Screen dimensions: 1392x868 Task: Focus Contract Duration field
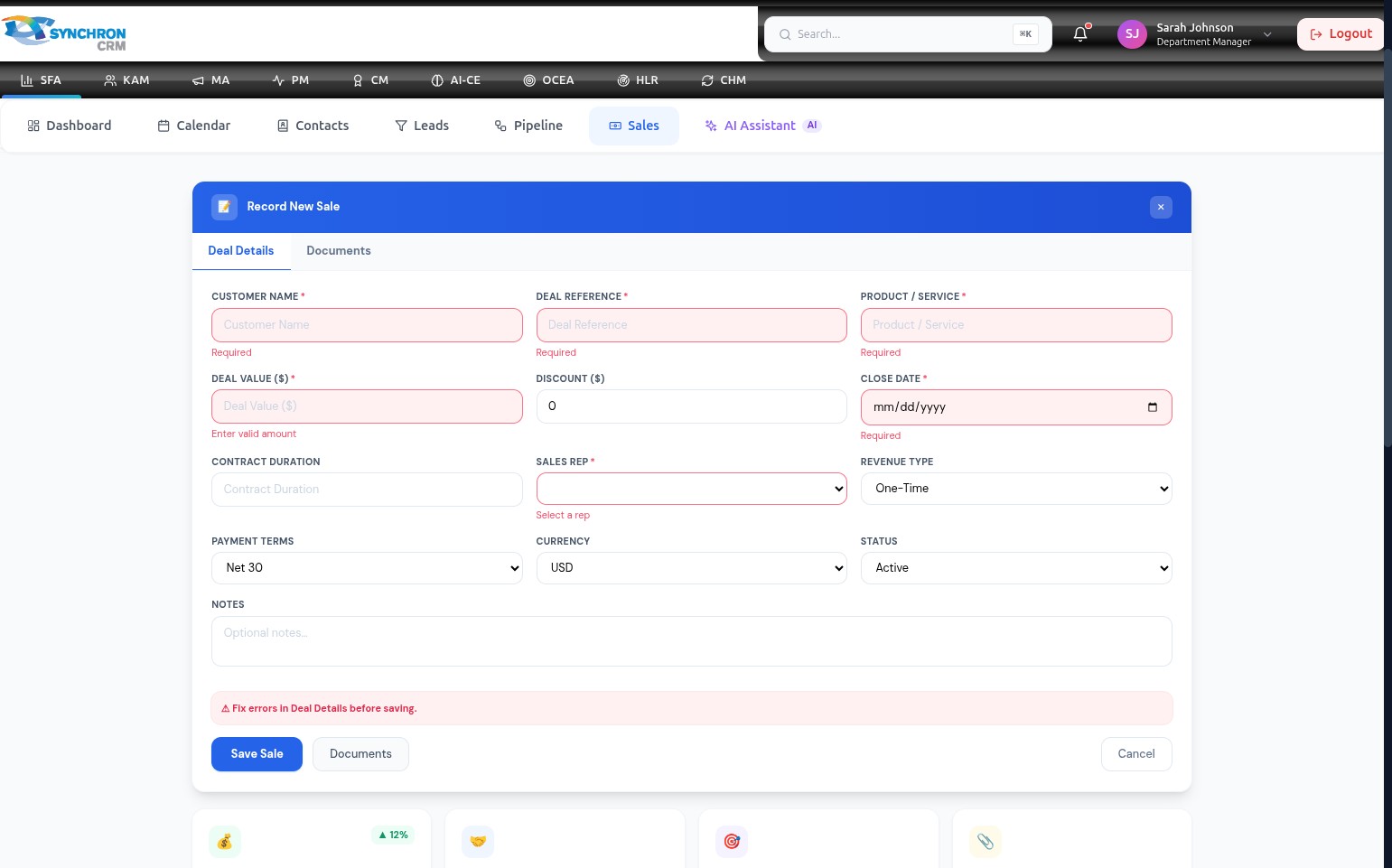click(x=367, y=490)
